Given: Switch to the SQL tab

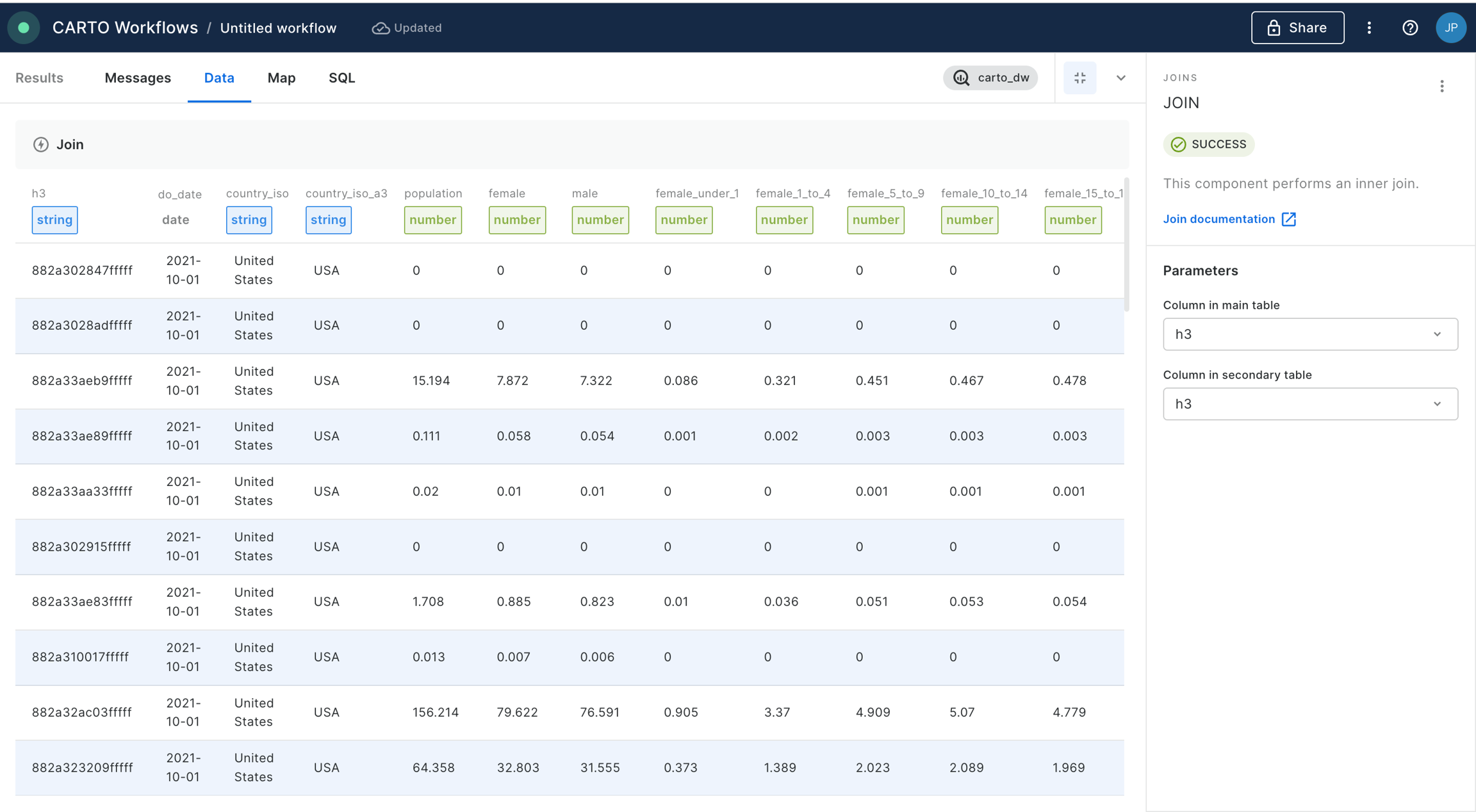Looking at the screenshot, I should pyautogui.click(x=341, y=78).
